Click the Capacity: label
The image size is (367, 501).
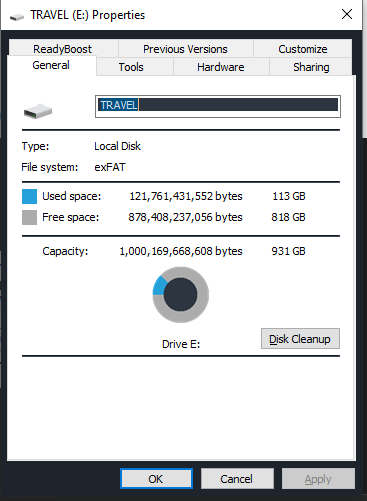(65, 251)
